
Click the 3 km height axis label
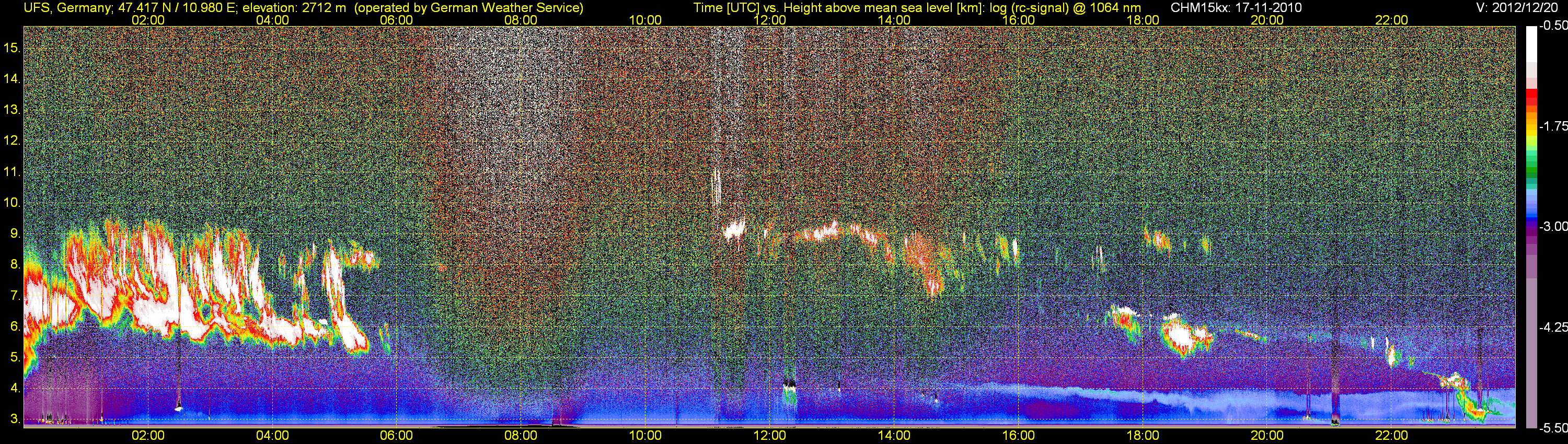15,419
